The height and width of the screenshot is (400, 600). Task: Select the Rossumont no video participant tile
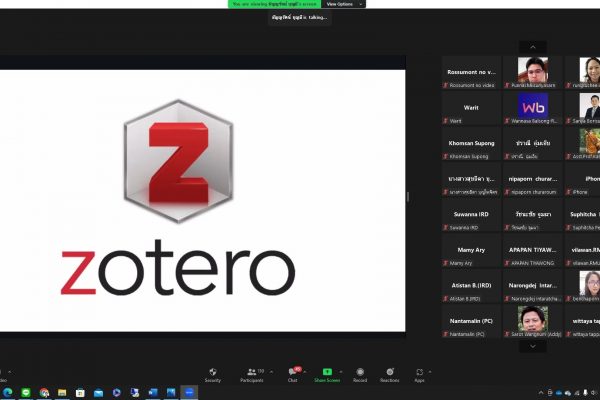(x=471, y=73)
